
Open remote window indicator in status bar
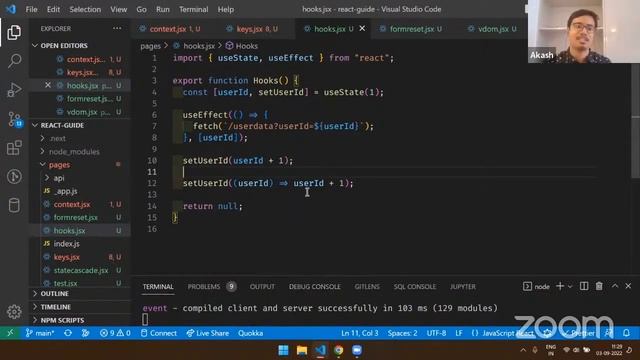[10, 333]
